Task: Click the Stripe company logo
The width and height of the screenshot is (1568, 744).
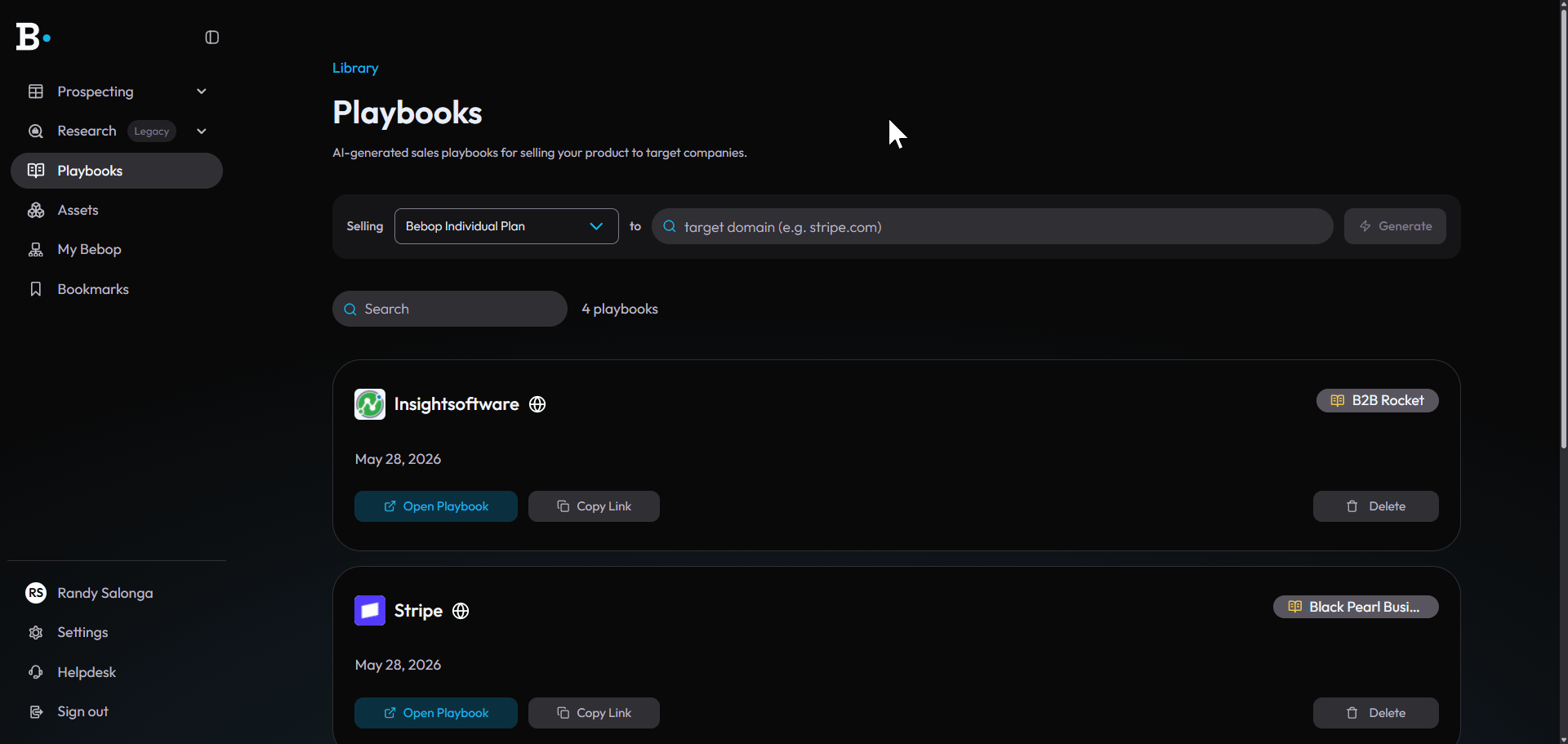Action: [x=370, y=610]
